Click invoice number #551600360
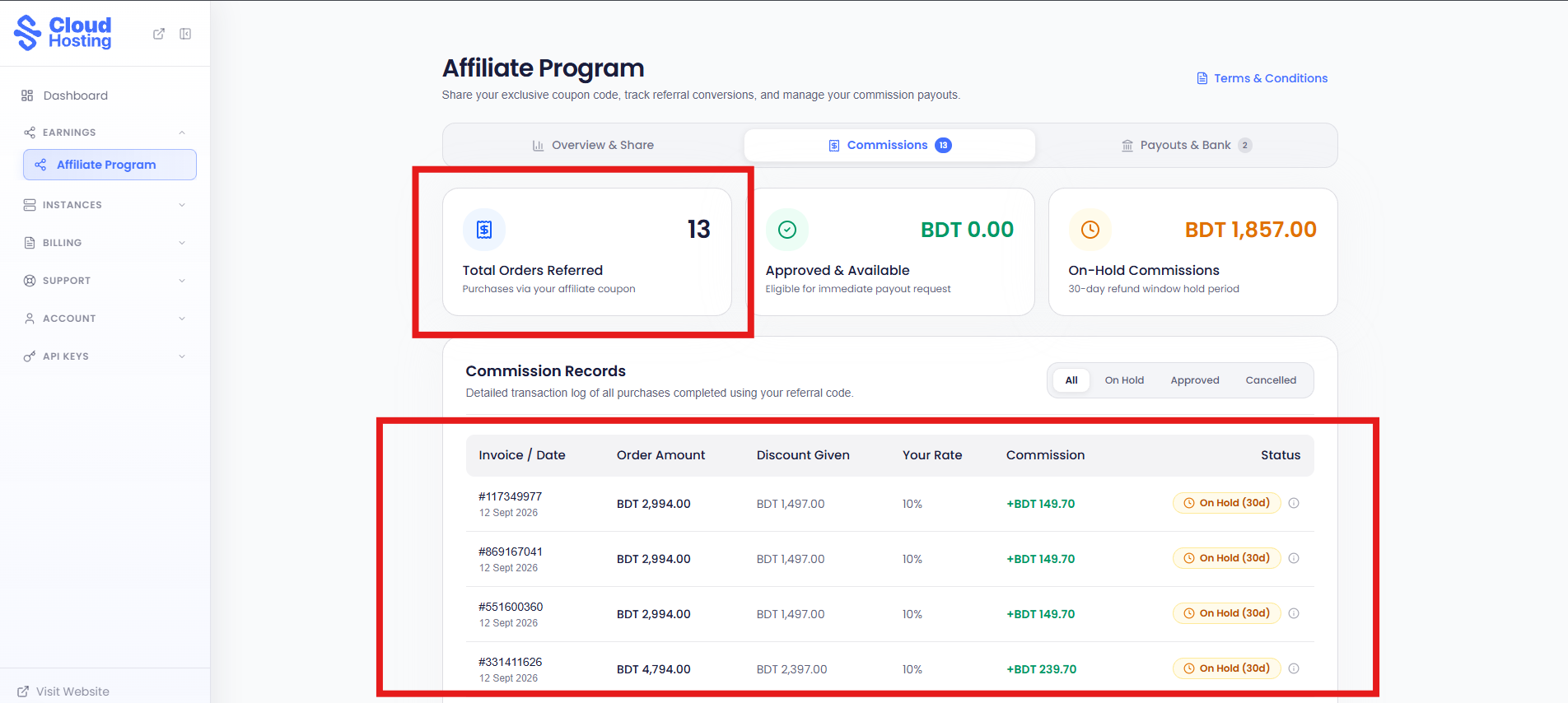 pyautogui.click(x=511, y=607)
